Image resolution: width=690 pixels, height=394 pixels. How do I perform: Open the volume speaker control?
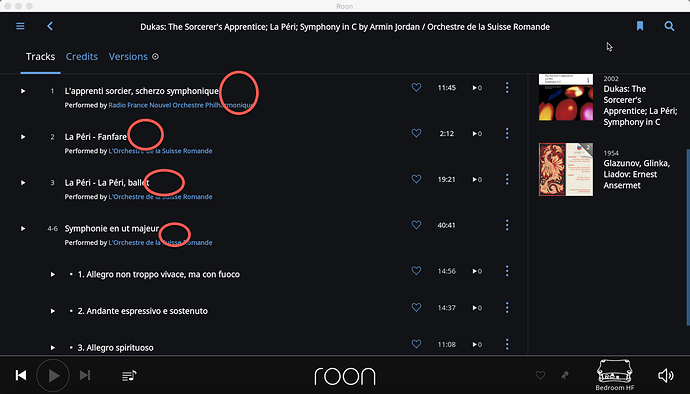[665, 375]
